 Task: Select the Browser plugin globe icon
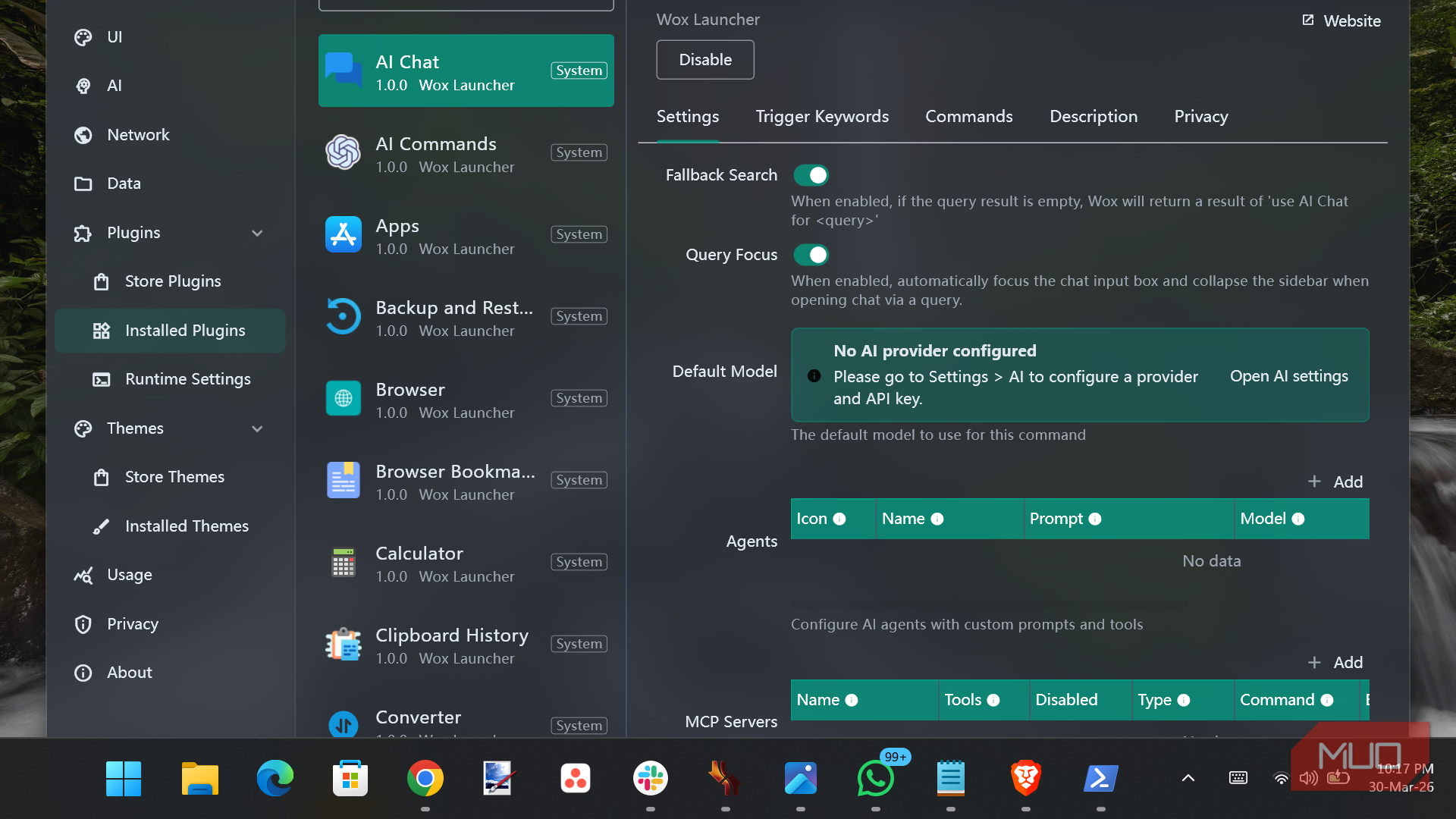click(x=344, y=398)
